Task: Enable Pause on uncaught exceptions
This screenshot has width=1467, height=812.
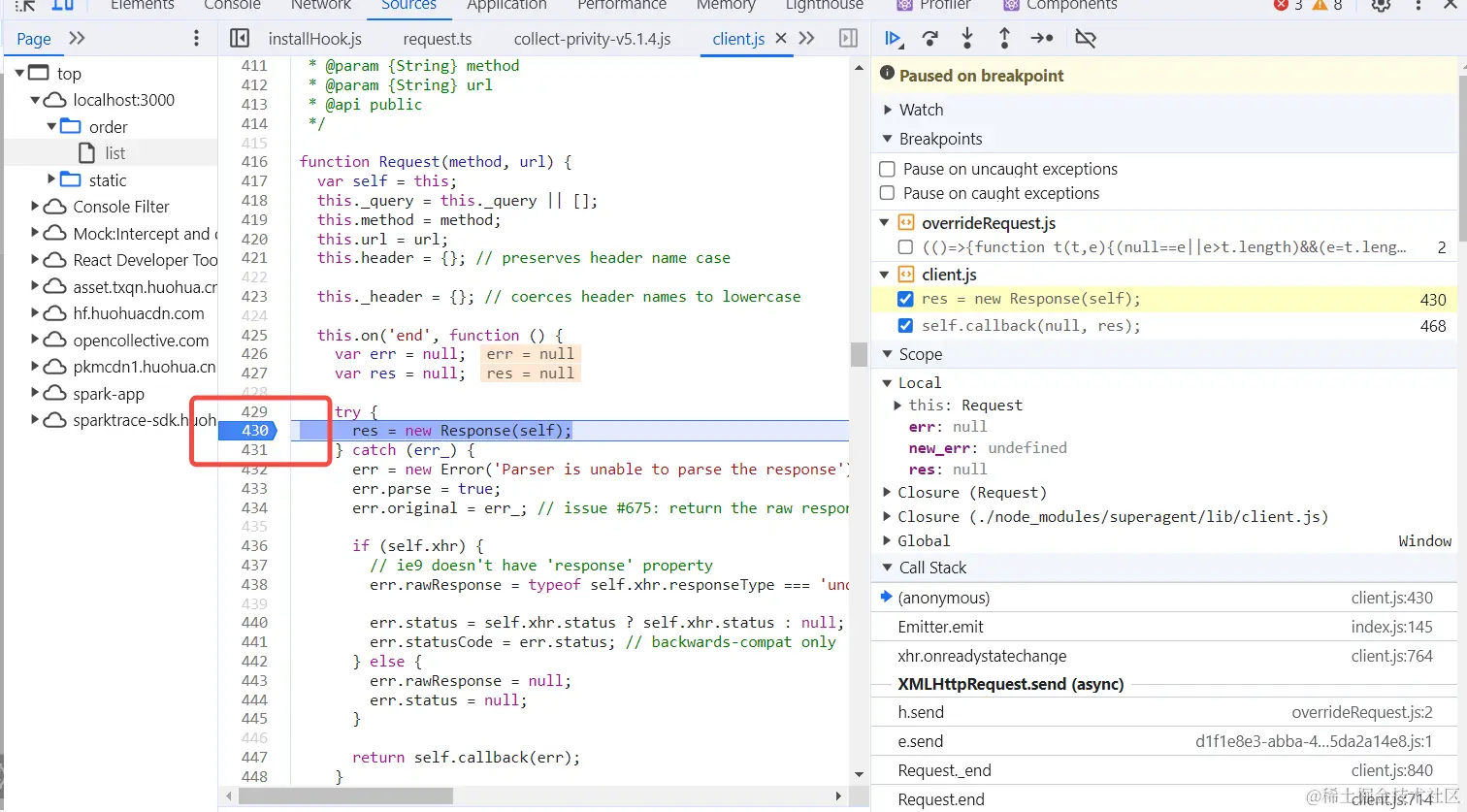Action: pos(887,169)
